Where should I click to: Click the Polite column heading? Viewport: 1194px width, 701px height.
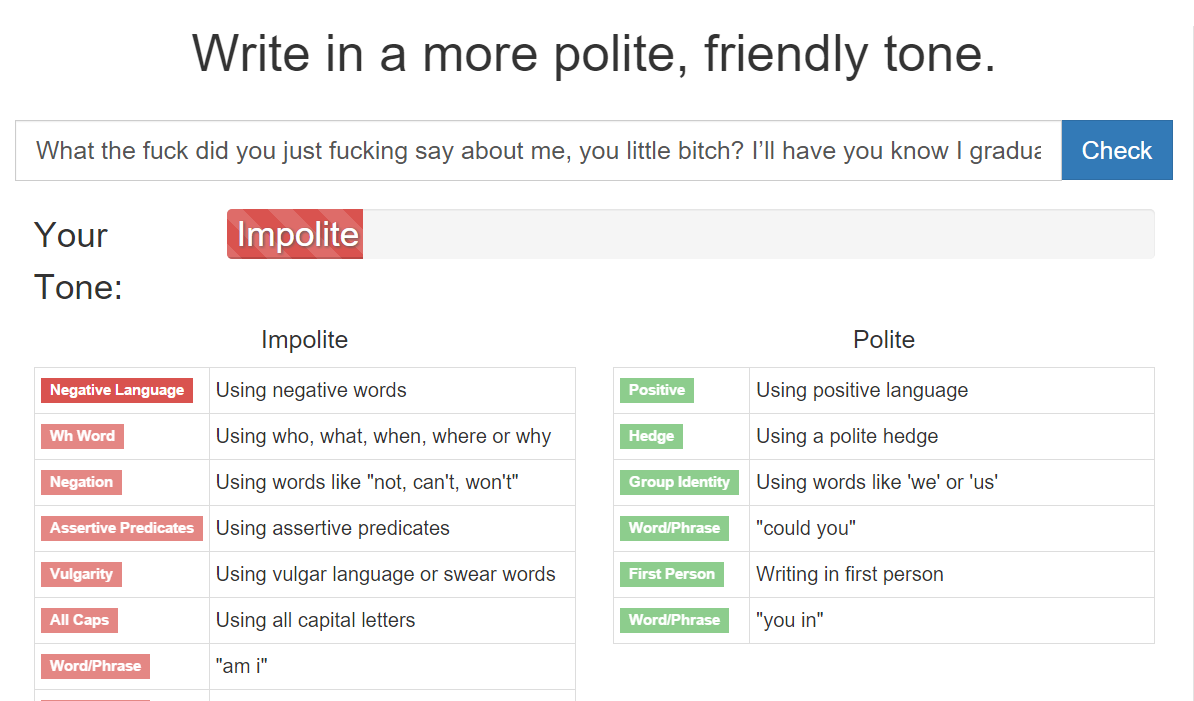click(883, 340)
